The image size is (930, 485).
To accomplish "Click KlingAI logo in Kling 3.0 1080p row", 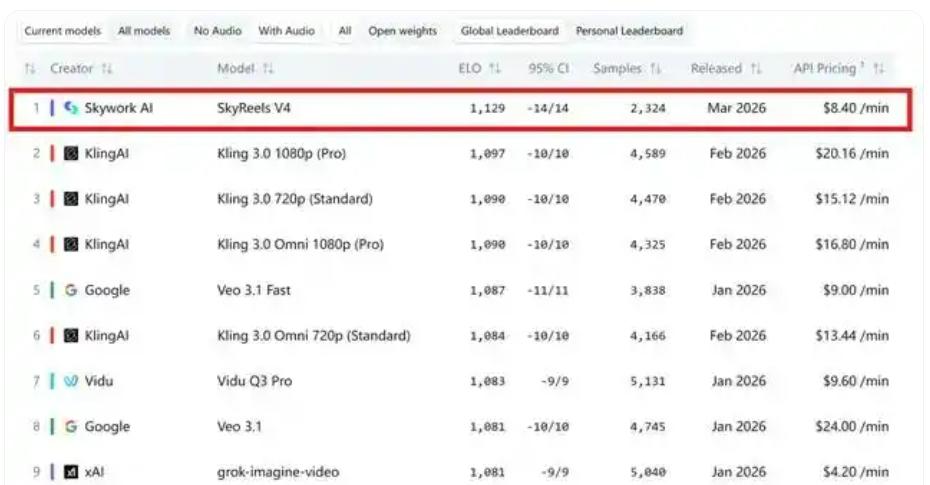I will click(x=71, y=154).
